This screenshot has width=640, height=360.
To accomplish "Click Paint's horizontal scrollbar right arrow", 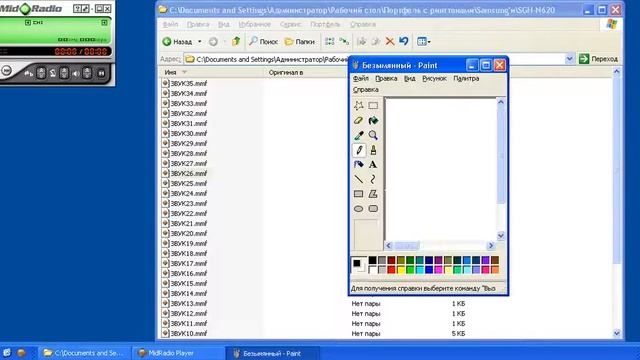I will coord(491,245).
